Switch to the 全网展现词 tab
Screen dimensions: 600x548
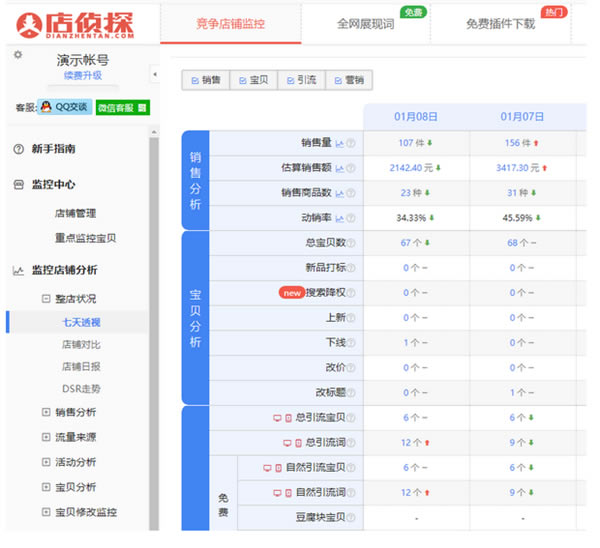pos(365,23)
